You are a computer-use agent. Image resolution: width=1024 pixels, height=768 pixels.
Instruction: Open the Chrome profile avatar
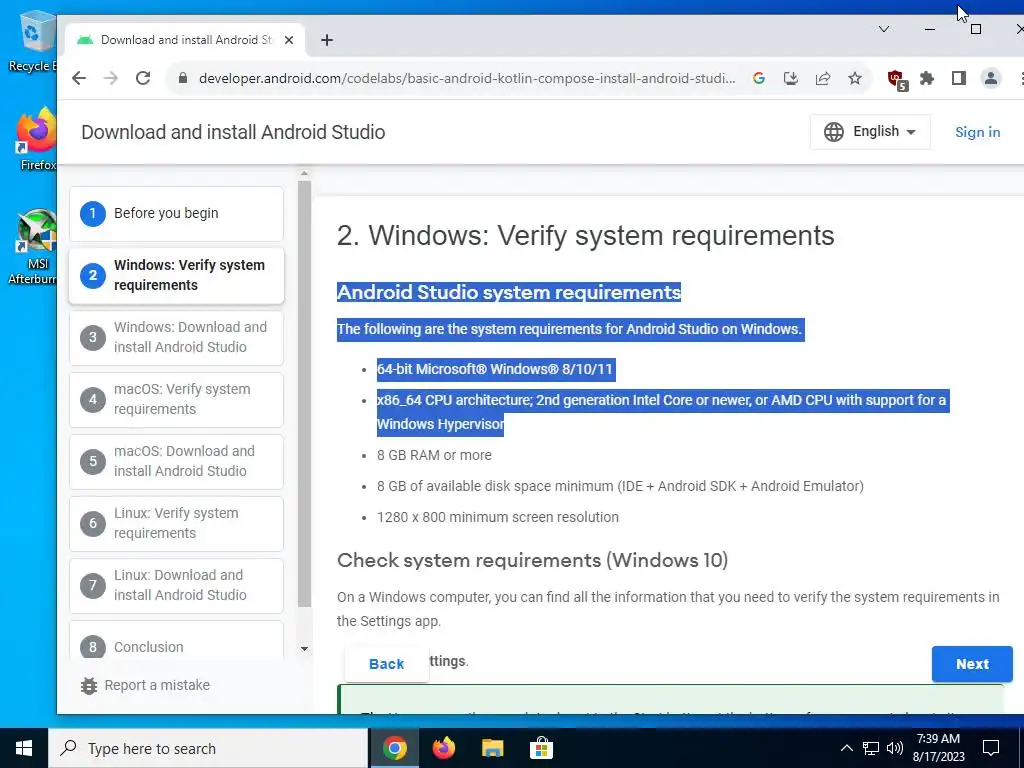991,78
